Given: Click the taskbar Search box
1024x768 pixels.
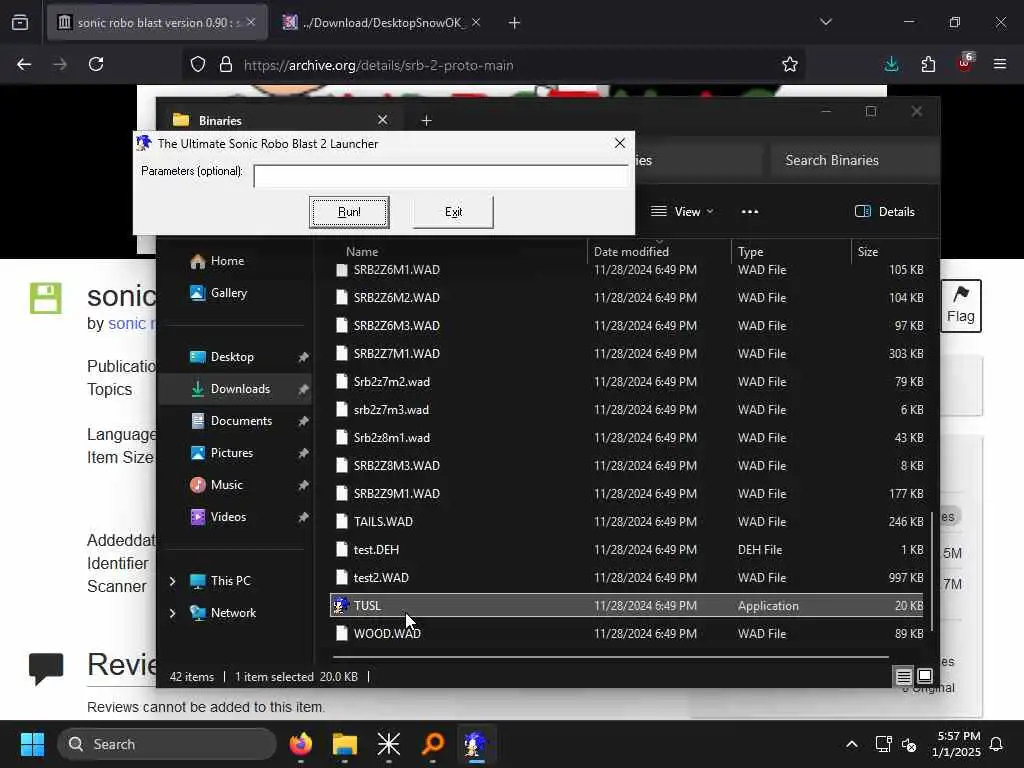Looking at the screenshot, I should pyautogui.click(x=167, y=744).
